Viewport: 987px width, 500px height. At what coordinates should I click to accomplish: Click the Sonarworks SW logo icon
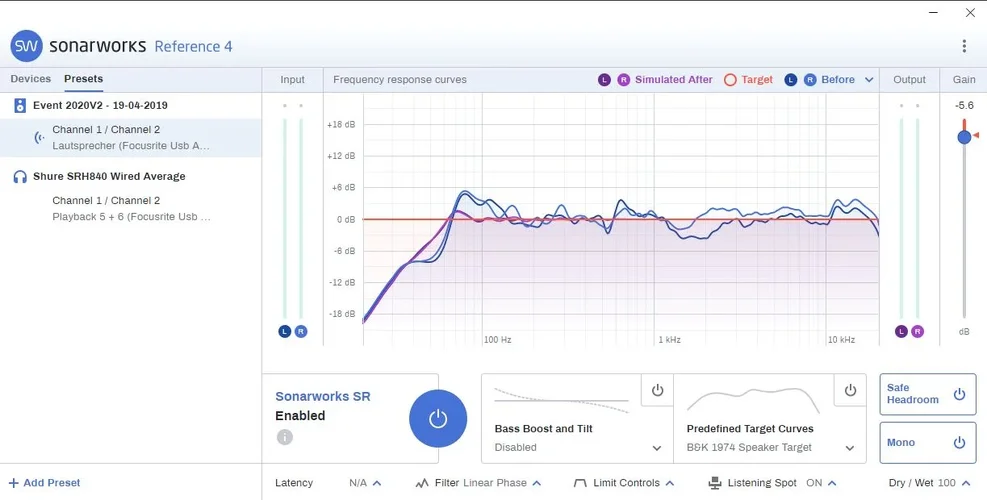[x=27, y=46]
